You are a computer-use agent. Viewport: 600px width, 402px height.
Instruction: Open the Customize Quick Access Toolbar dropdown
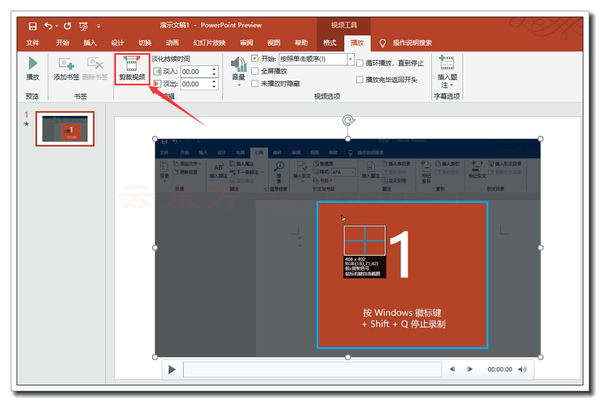(98, 26)
